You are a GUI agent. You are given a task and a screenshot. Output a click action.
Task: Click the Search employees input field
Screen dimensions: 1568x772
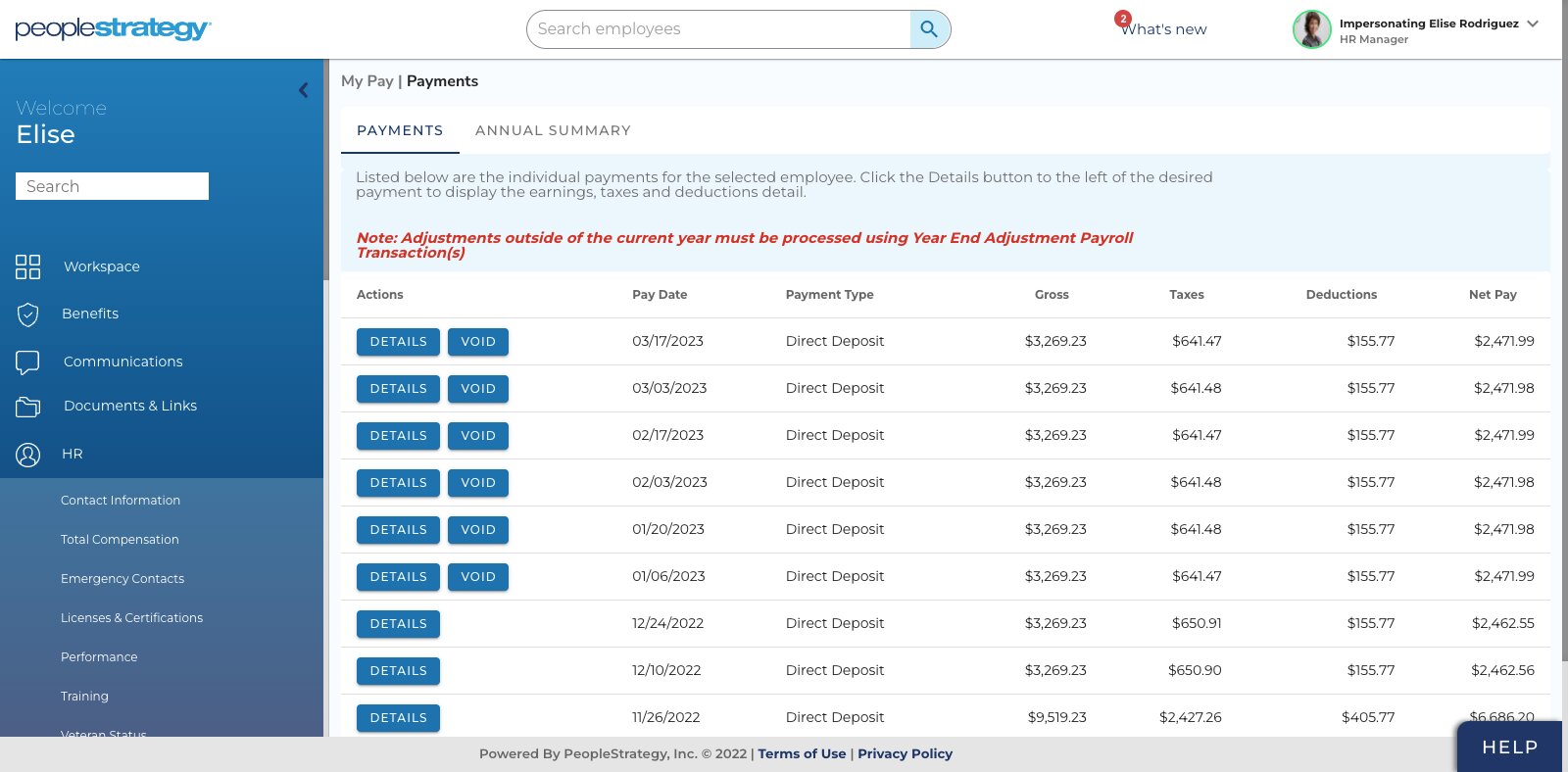[720, 29]
